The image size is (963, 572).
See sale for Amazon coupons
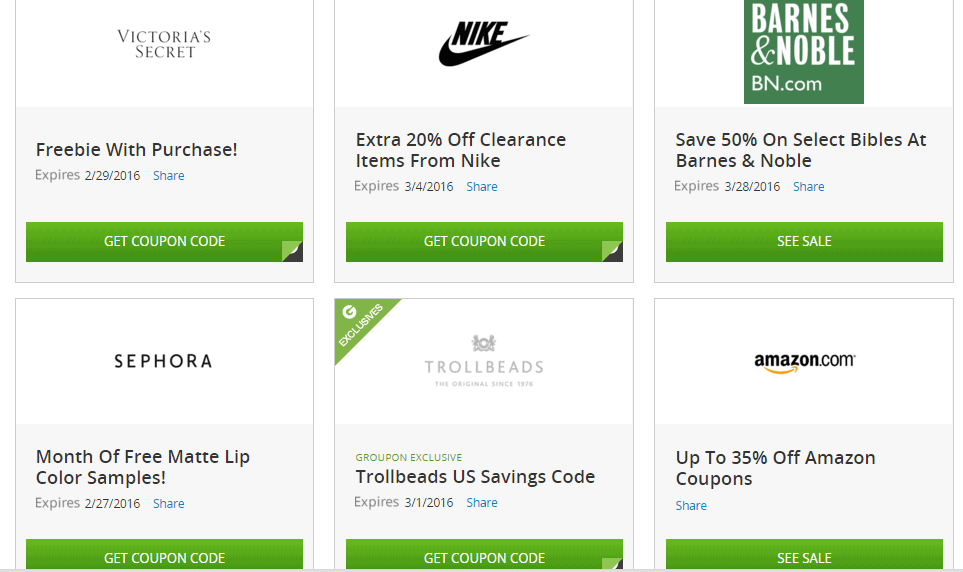tap(804, 555)
